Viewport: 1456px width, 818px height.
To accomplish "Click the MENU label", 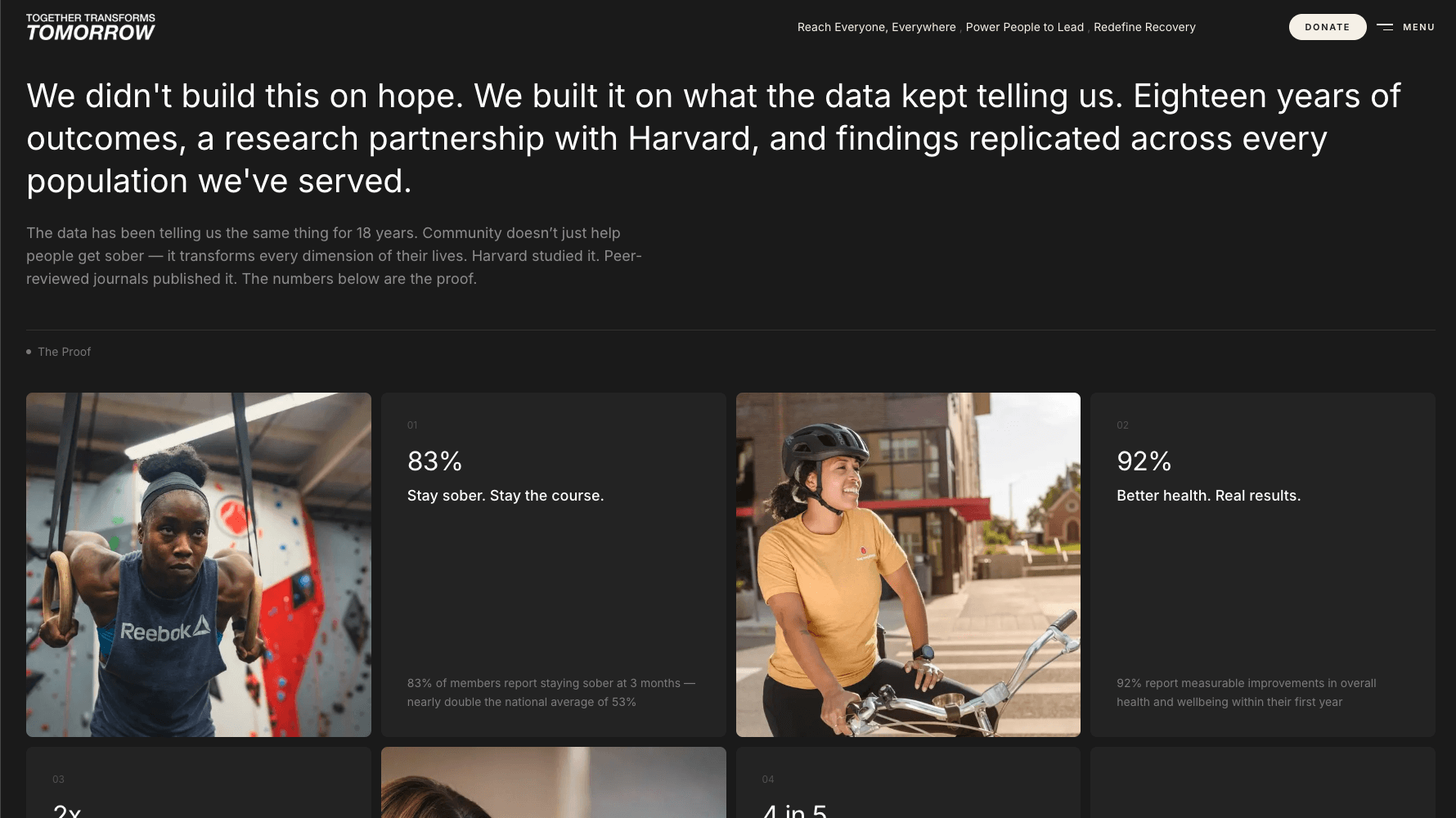I will coord(1418,27).
